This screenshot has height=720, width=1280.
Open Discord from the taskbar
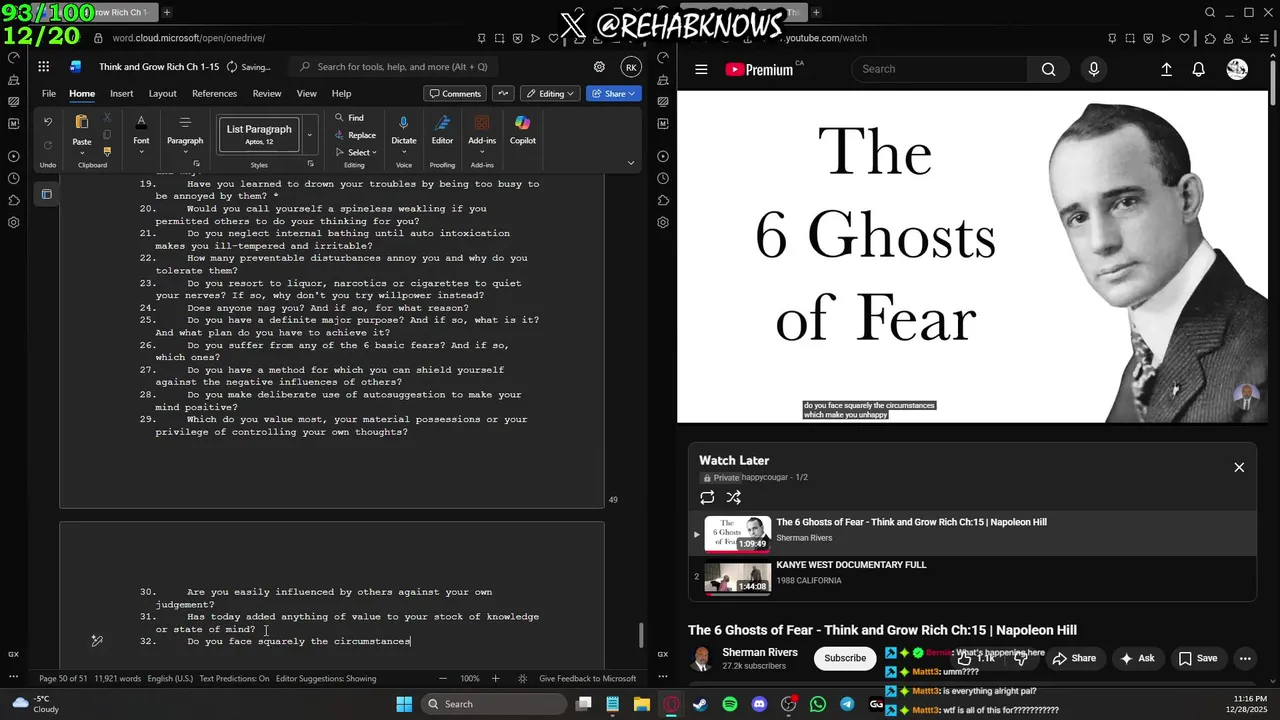click(759, 704)
